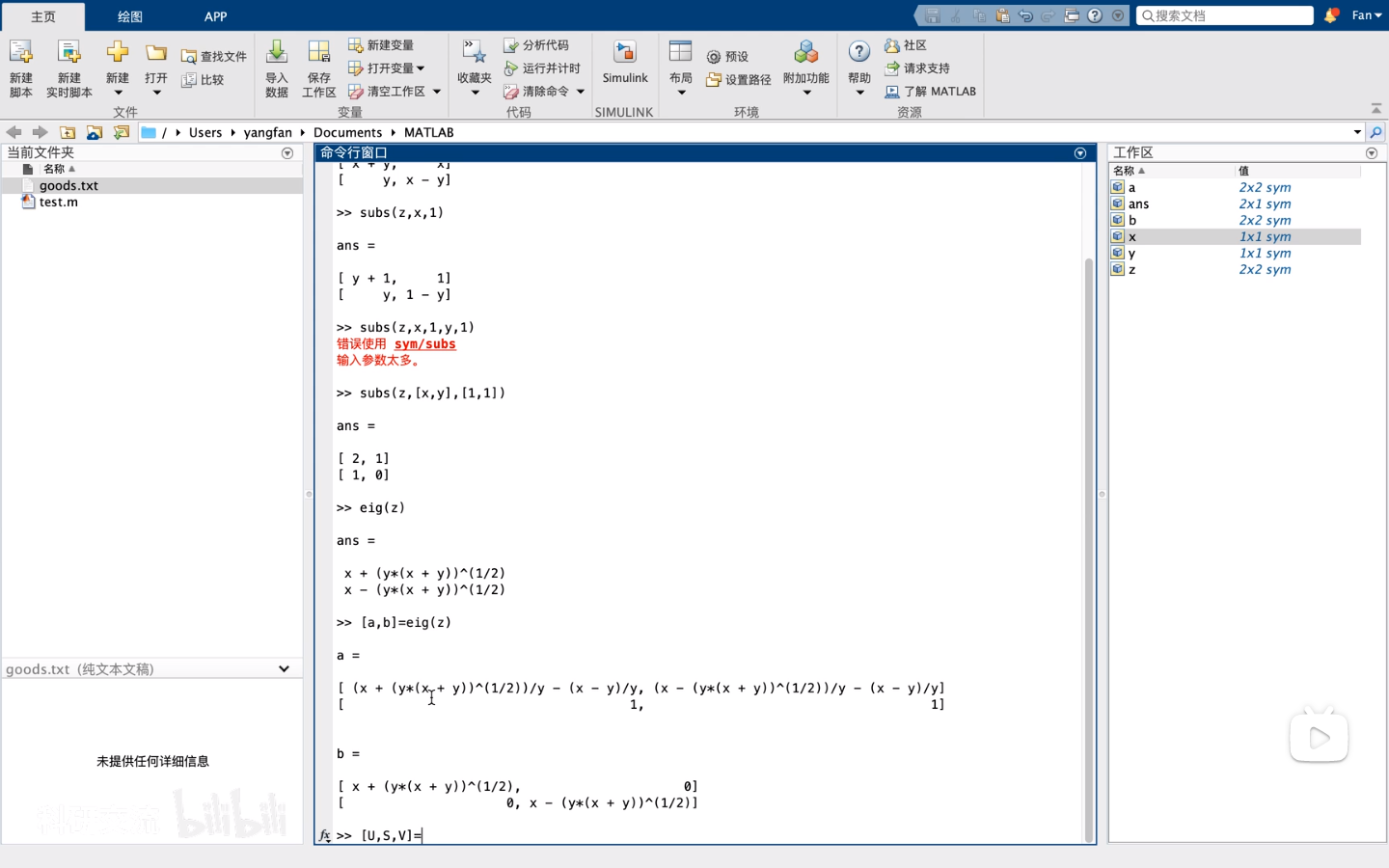Click the 比较 compare button

204,80
